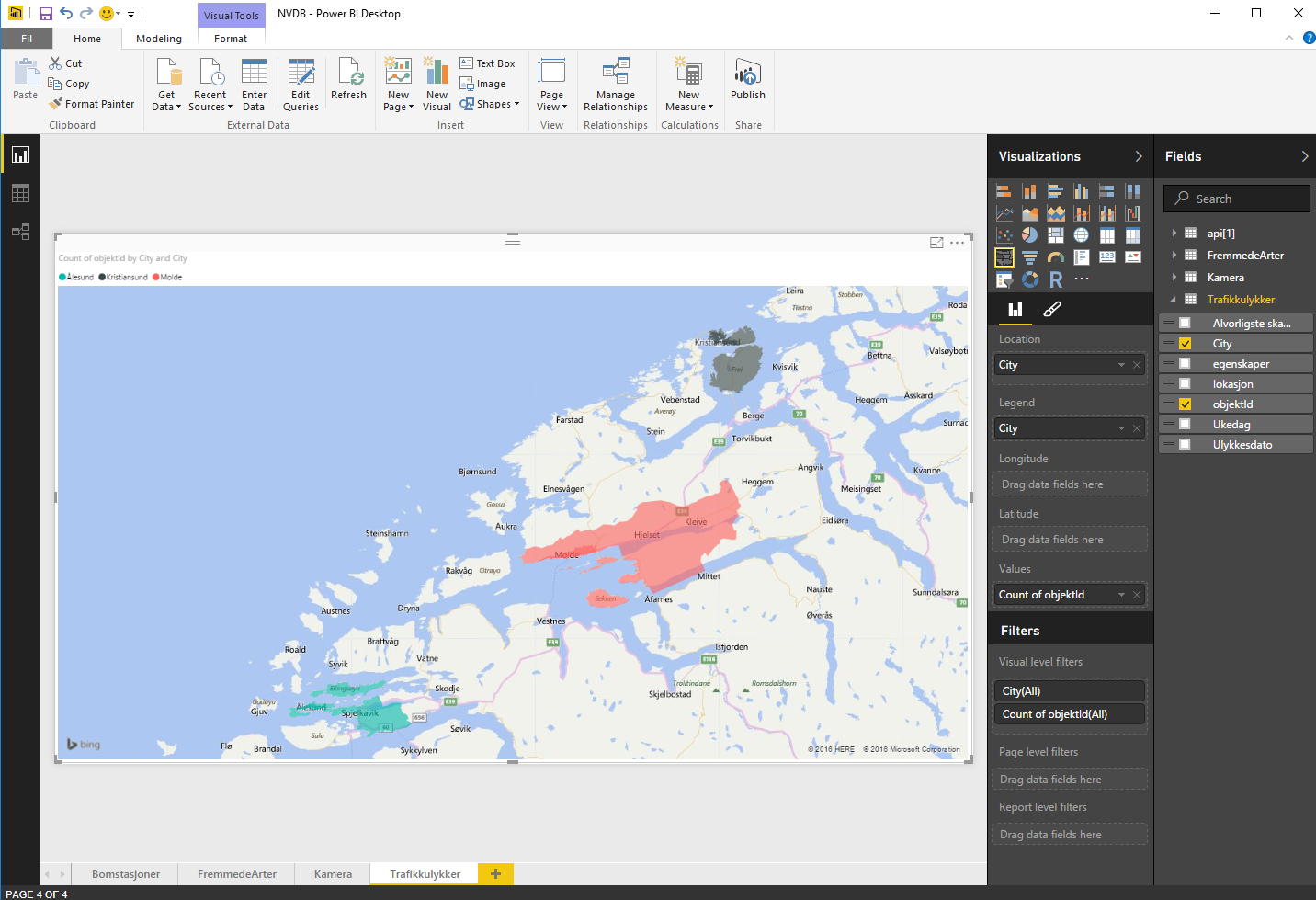Switch to the Modeling ribbon tab
This screenshot has width=1316, height=900.
(x=159, y=39)
